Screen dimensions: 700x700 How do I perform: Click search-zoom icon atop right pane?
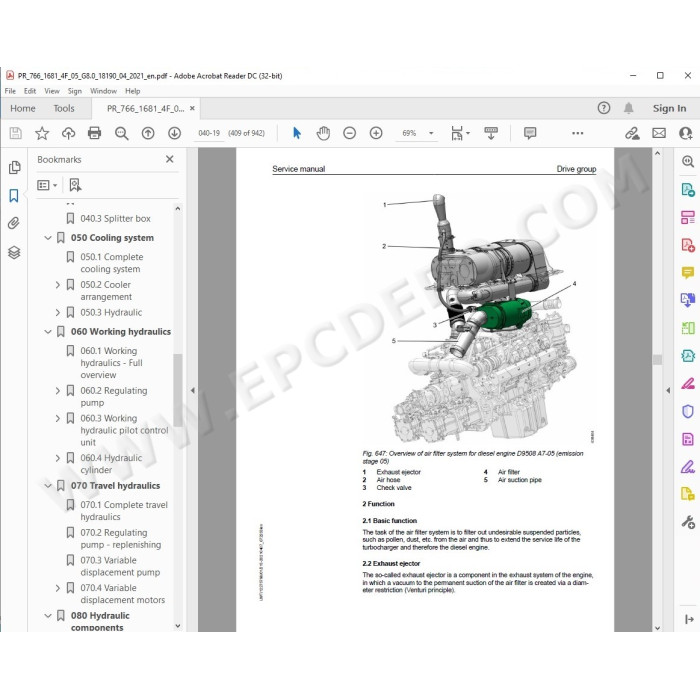pyautogui.click(x=688, y=161)
